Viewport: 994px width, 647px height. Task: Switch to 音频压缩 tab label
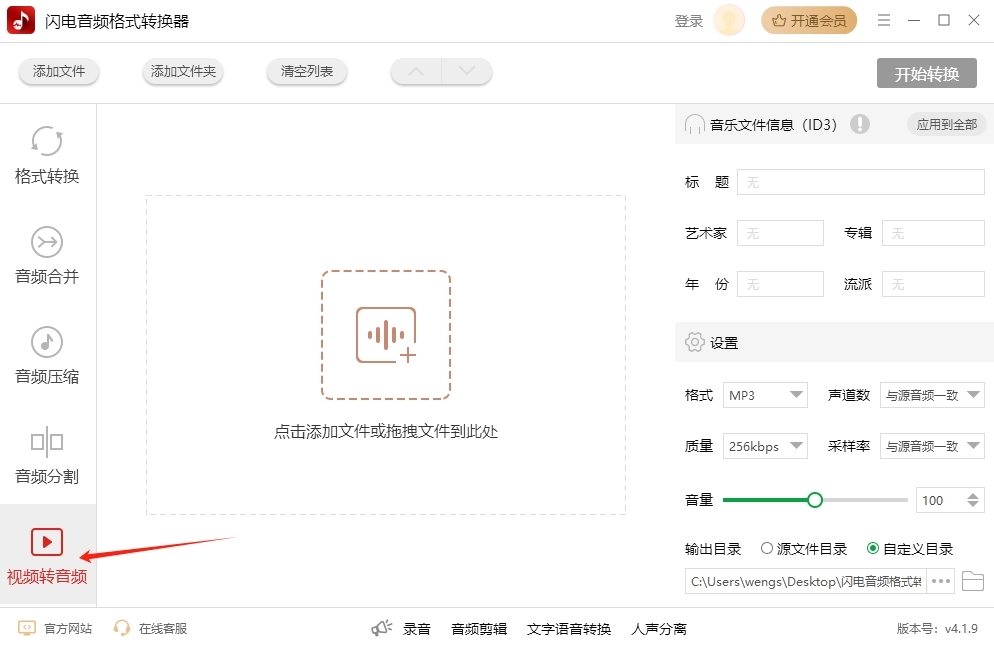[x=47, y=376]
